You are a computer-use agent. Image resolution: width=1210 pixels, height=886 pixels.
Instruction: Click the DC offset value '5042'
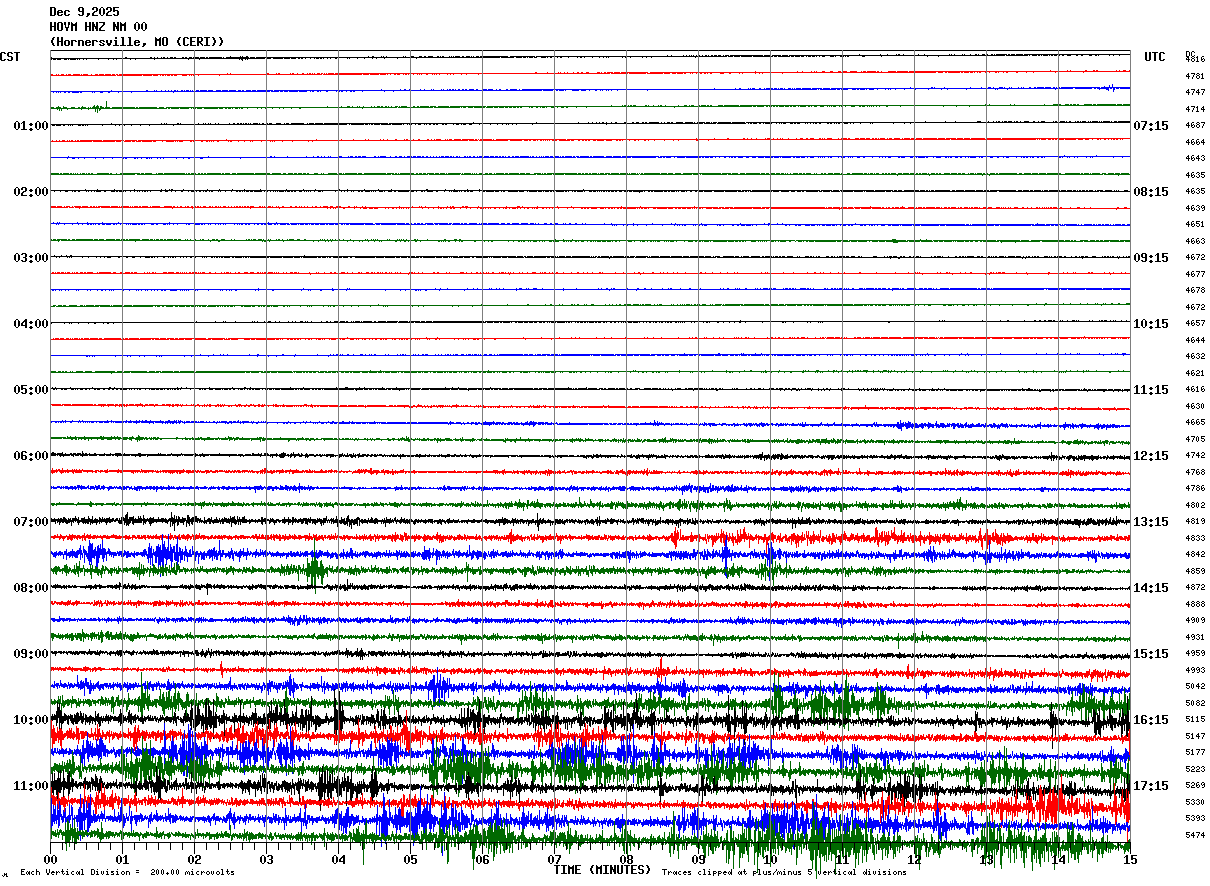(1195, 686)
